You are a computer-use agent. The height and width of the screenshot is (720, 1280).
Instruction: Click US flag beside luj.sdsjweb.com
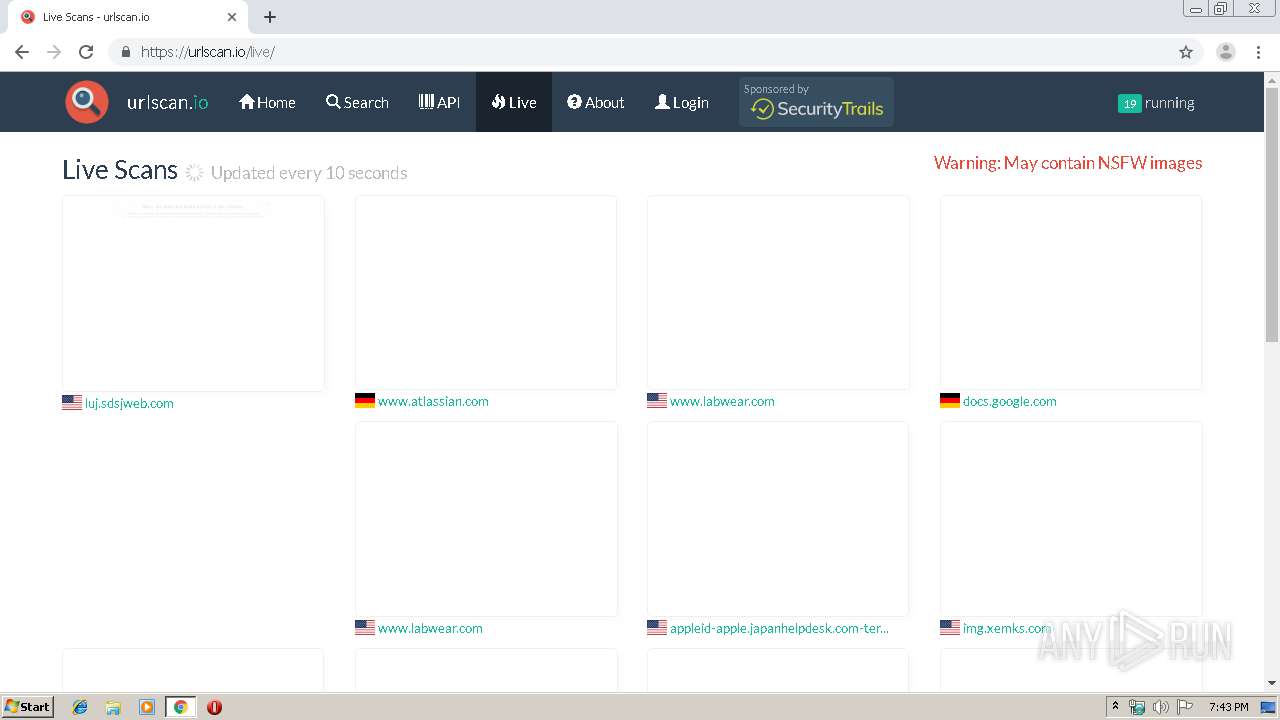click(72, 403)
